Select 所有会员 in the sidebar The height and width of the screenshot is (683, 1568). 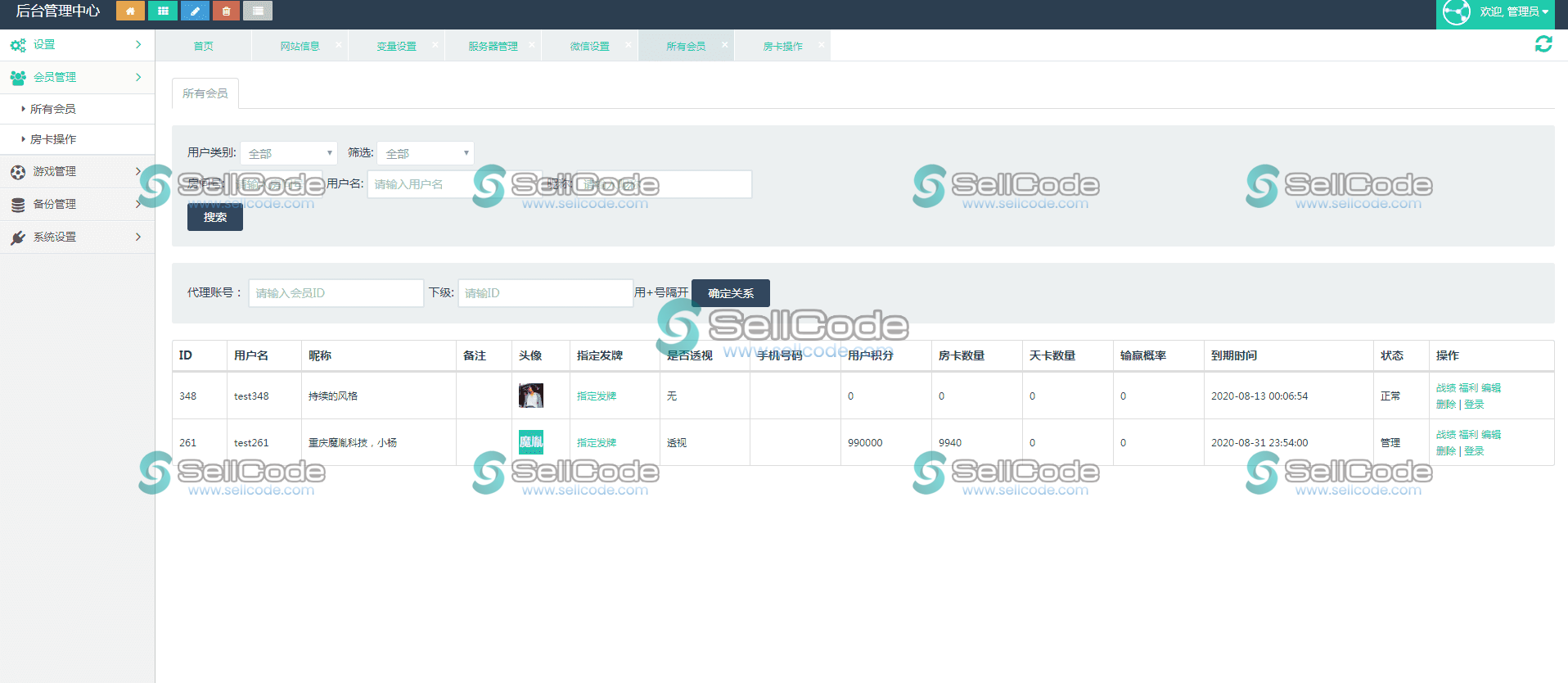53,109
